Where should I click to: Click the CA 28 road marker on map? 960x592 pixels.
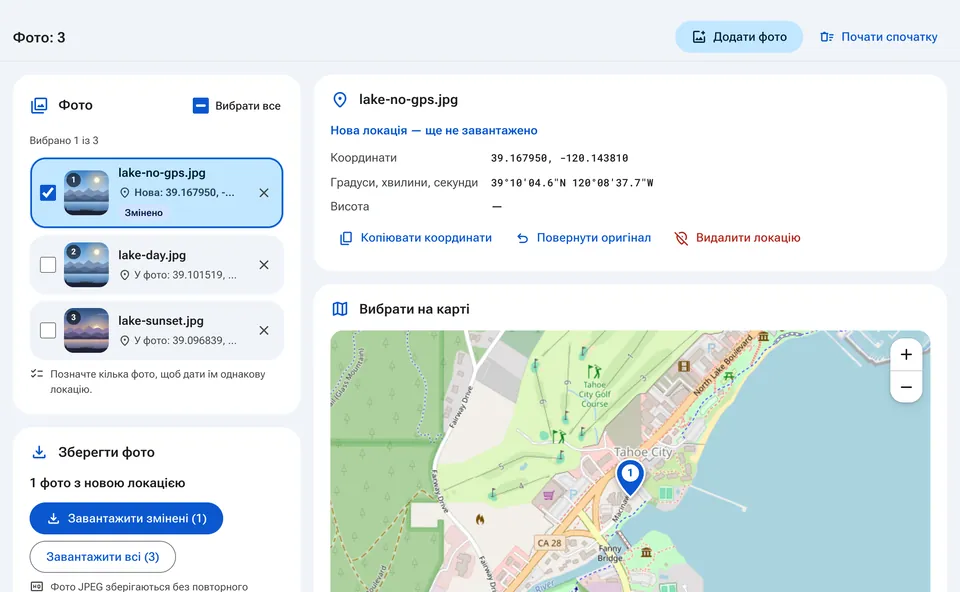click(x=549, y=543)
